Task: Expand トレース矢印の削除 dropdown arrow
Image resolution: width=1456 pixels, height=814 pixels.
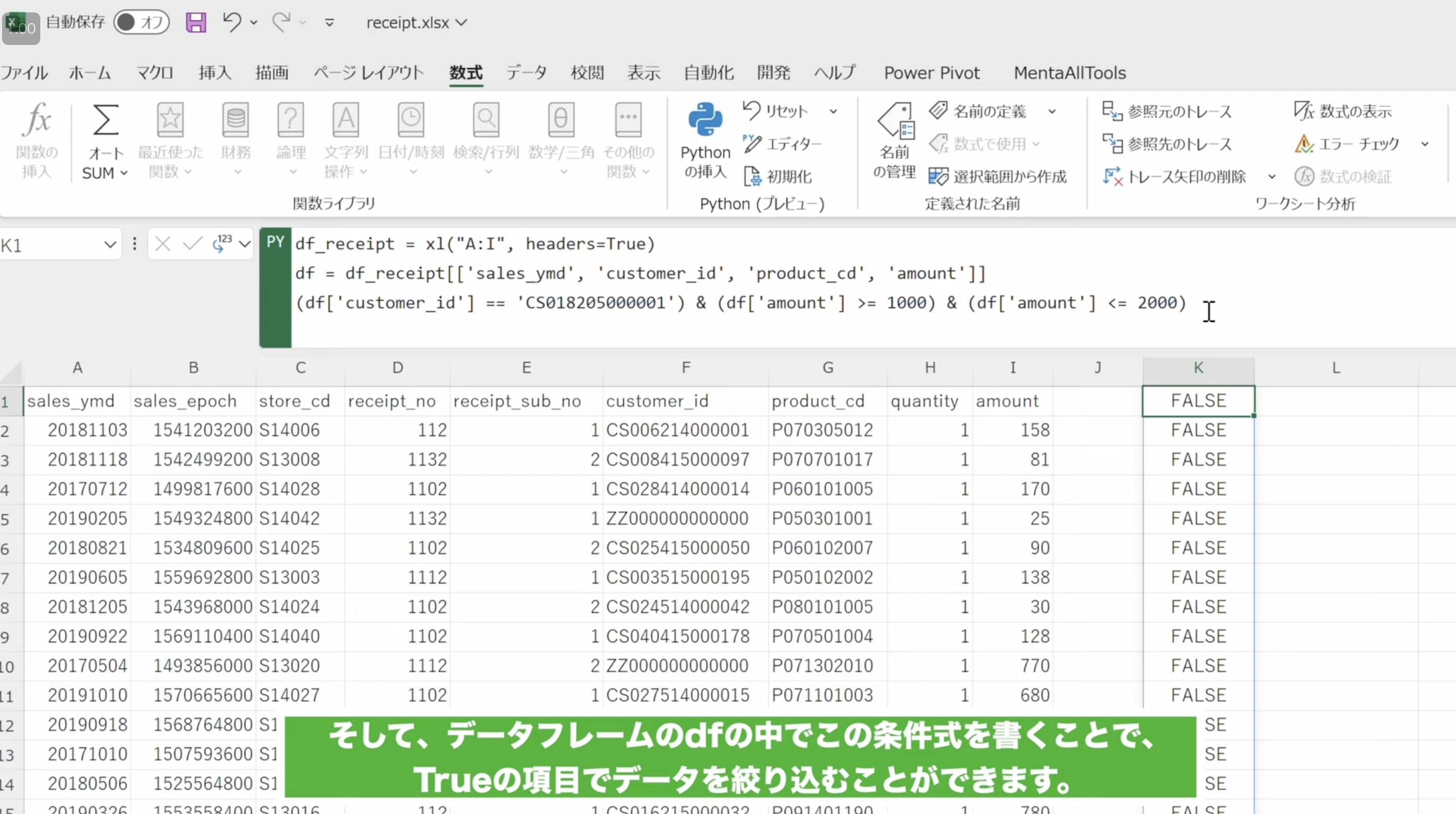Action: coord(1272,176)
